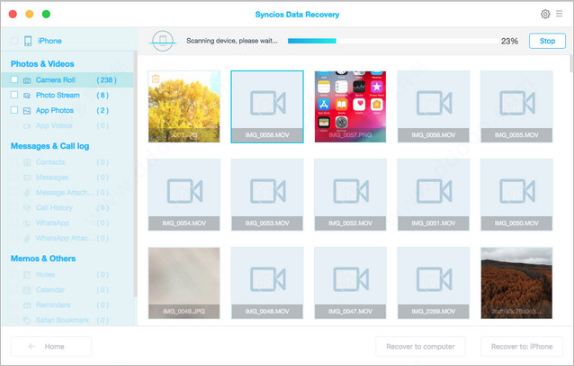Click the Notes icon in sidebar
The height and width of the screenshot is (366, 574).
coord(27,275)
